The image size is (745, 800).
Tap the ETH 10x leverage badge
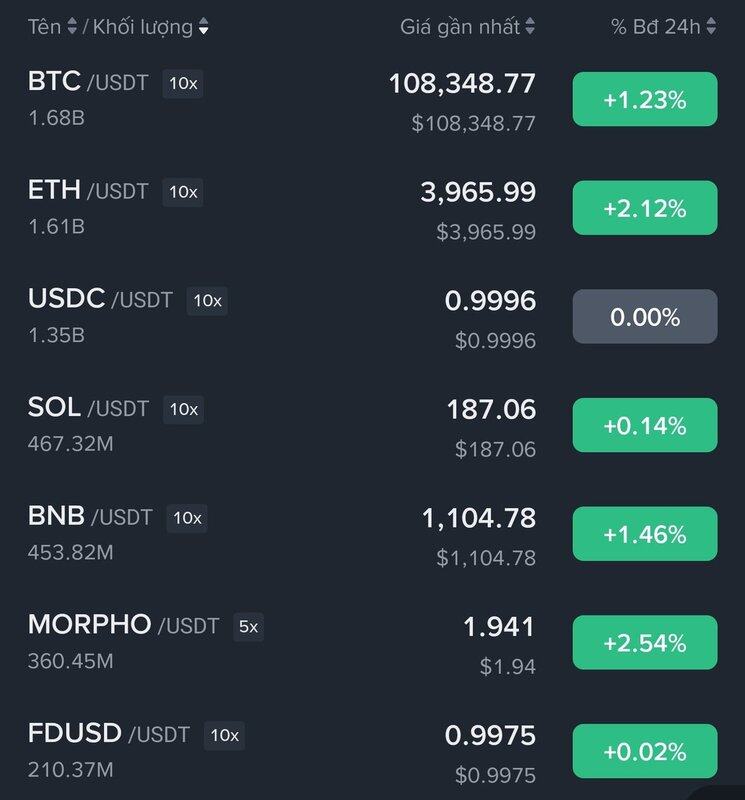pyautogui.click(x=183, y=192)
